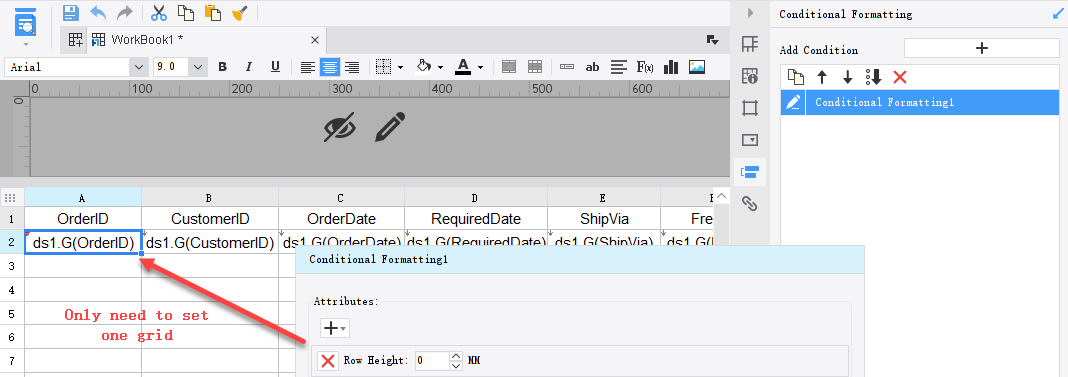Click the add new worksheet icon
The width and height of the screenshot is (1068, 377).
click(x=75, y=40)
